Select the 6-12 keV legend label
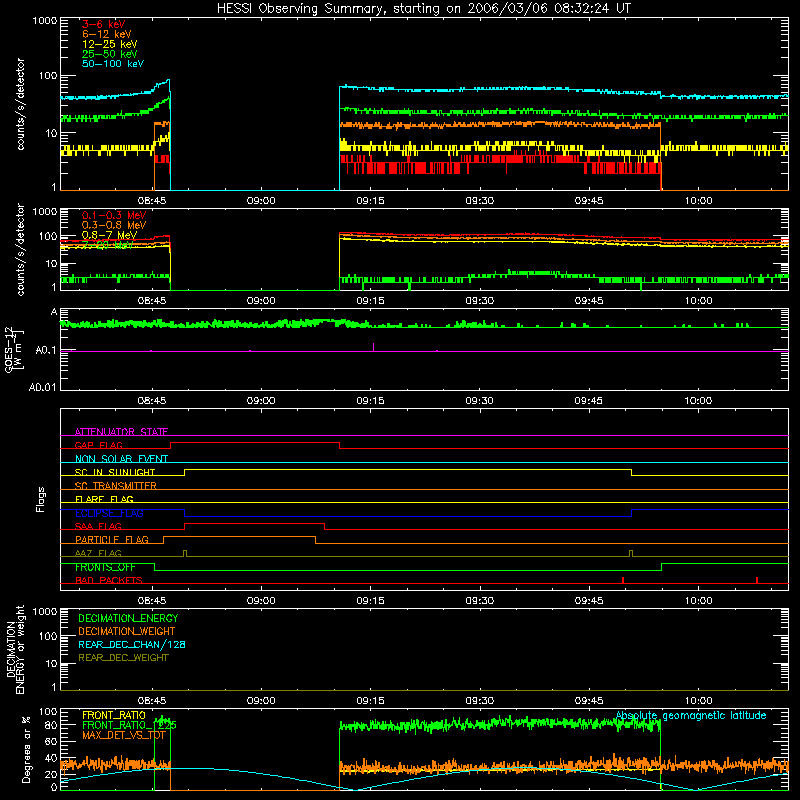Screen dimensions: 800x800 107,34
